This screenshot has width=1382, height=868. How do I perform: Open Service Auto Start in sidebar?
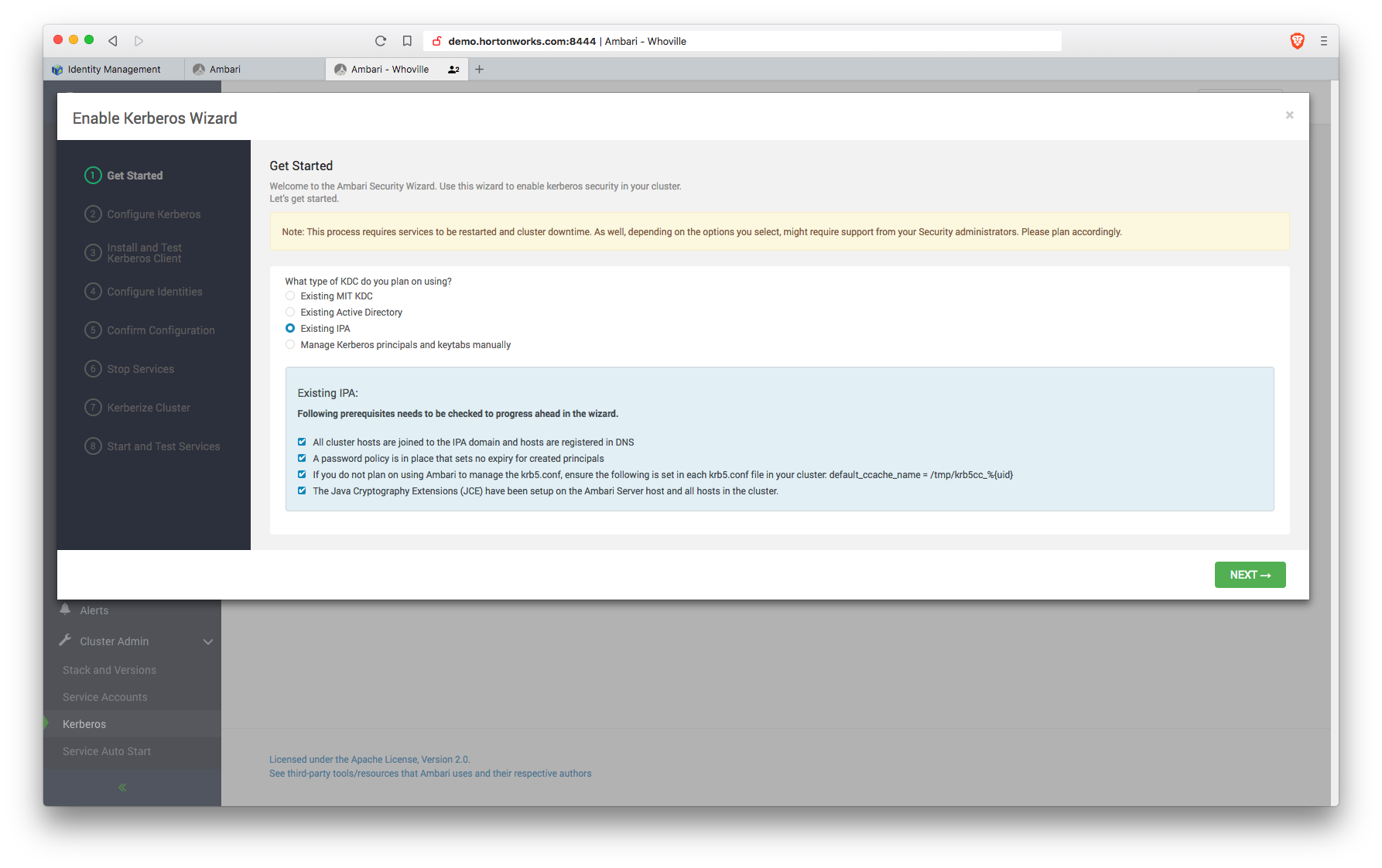pos(107,751)
